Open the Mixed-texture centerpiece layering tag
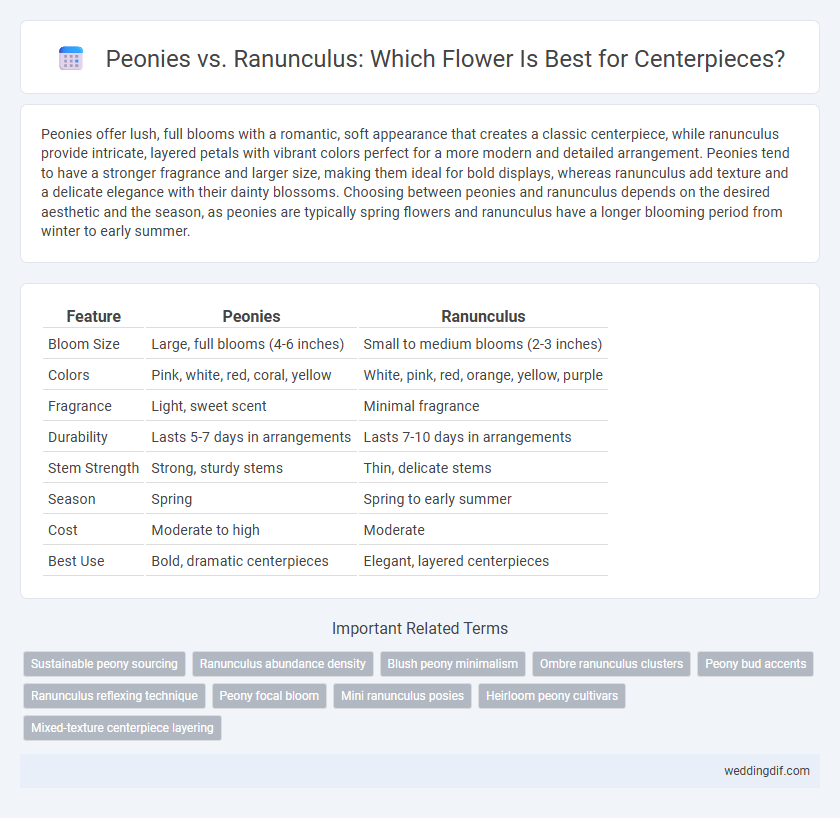 pyautogui.click(x=122, y=728)
